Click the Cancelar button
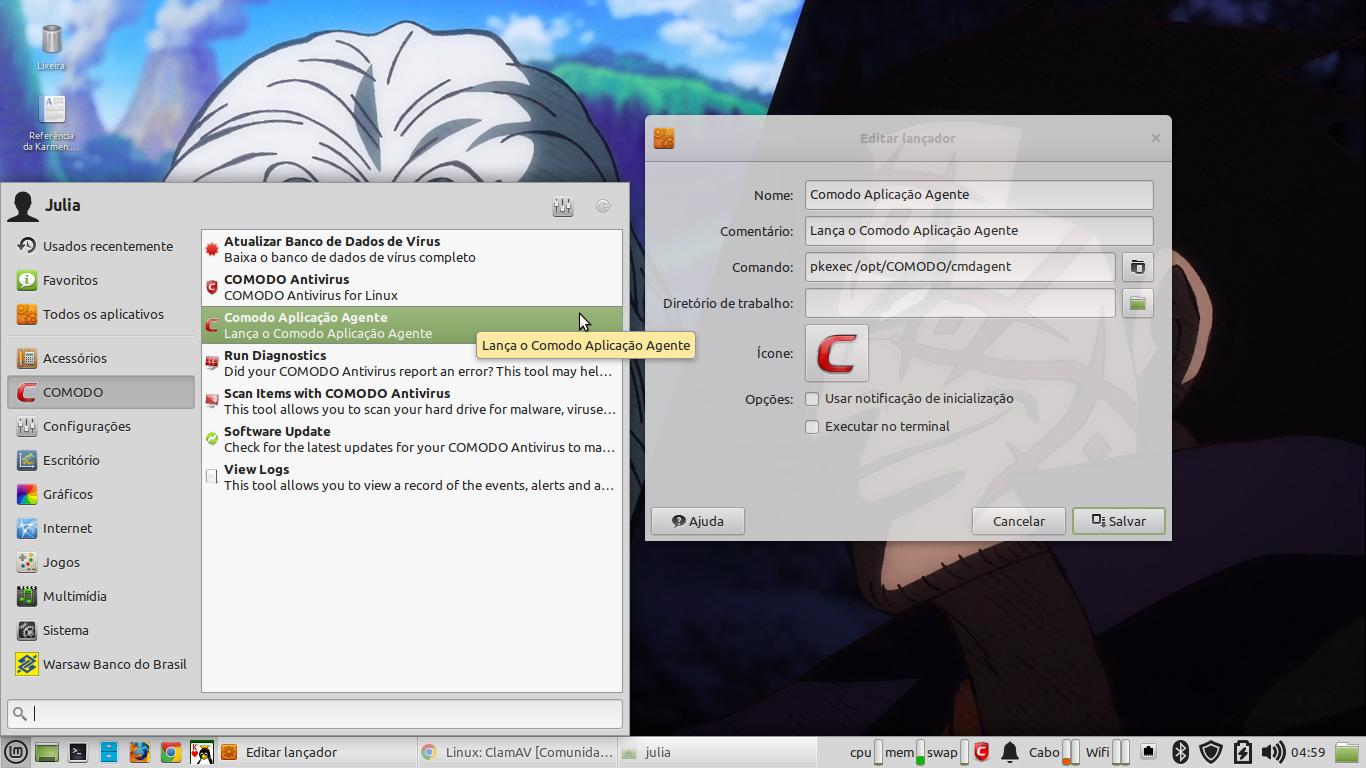This screenshot has width=1366, height=768. tap(1018, 521)
